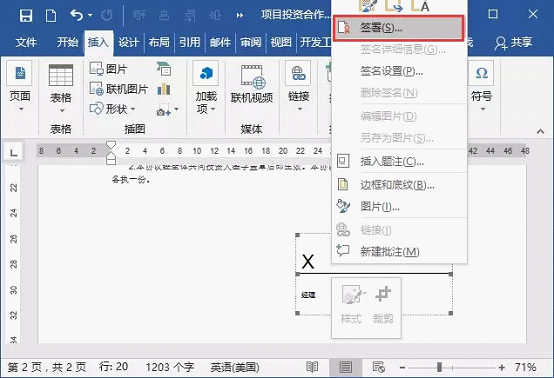This screenshot has height=378, width=554.
Task: Click the redo/repeat icon in the quick access toolbar
Action: coord(107,15)
